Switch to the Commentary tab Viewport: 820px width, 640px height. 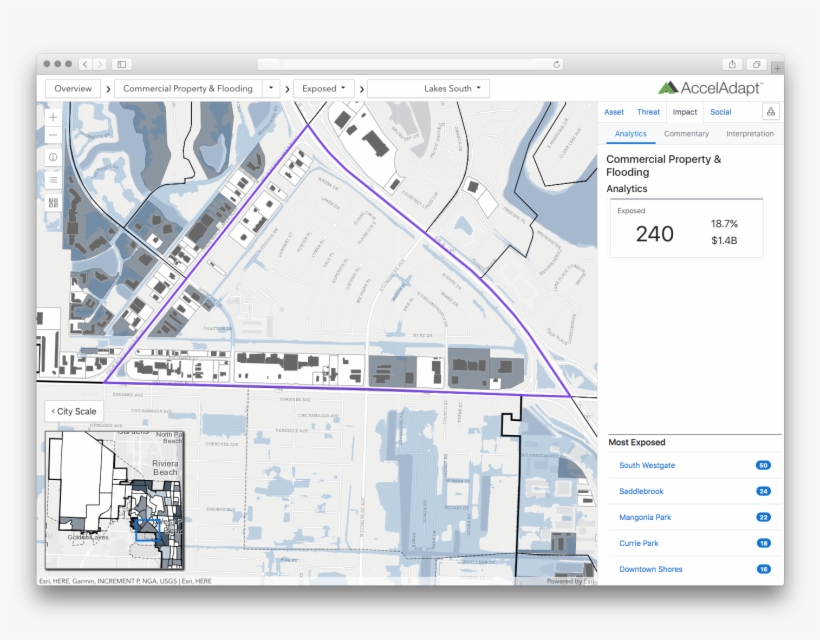tap(686, 133)
